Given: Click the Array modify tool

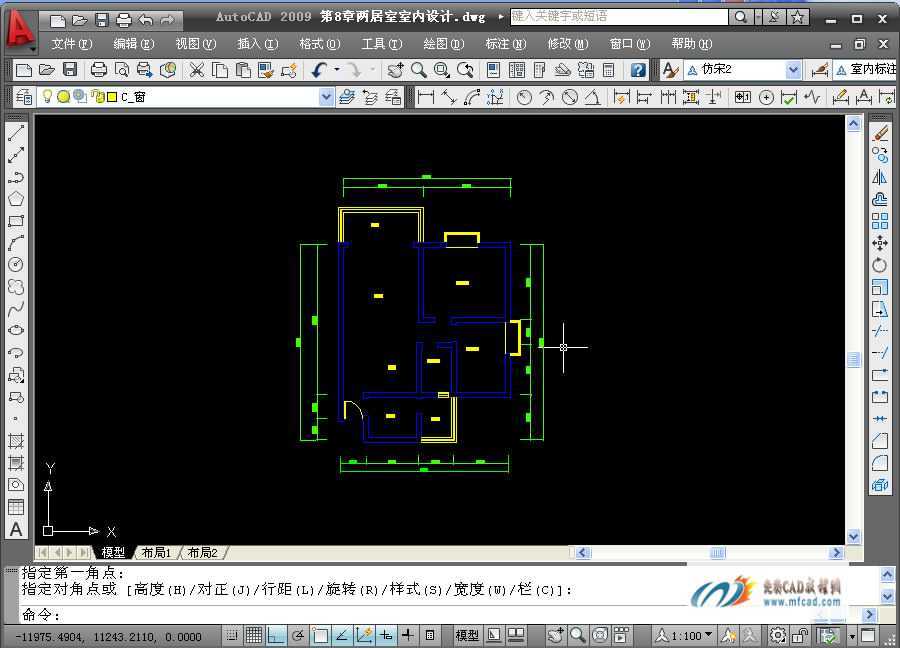Looking at the screenshot, I should (x=880, y=221).
